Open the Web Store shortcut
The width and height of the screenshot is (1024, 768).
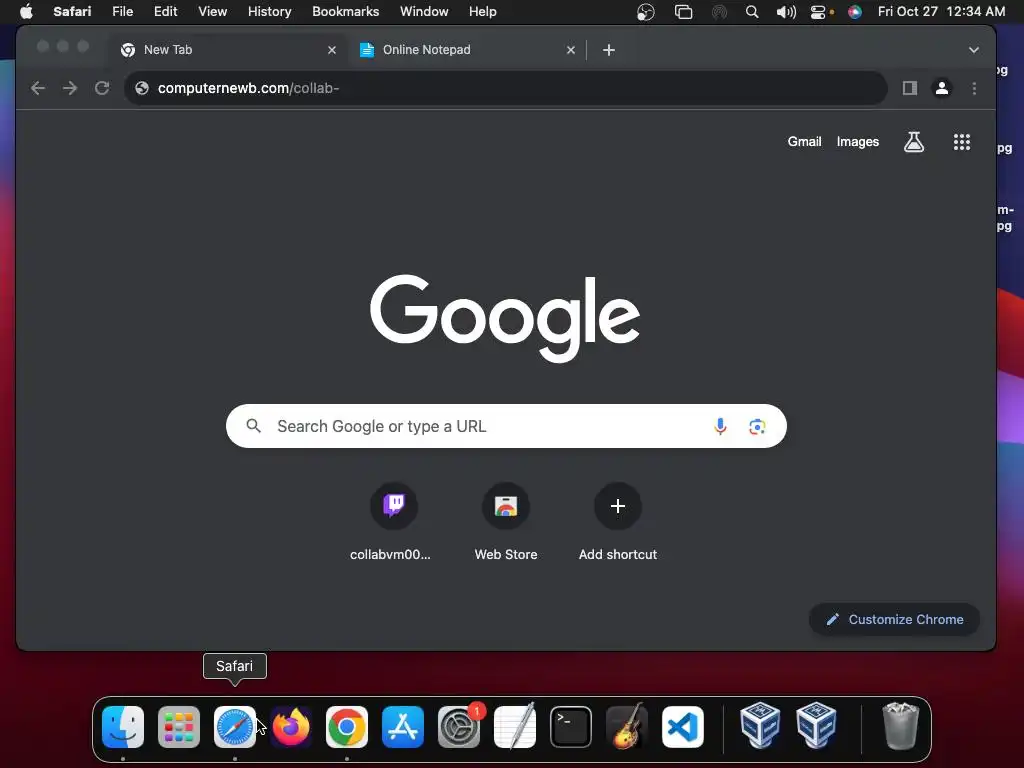coord(506,521)
